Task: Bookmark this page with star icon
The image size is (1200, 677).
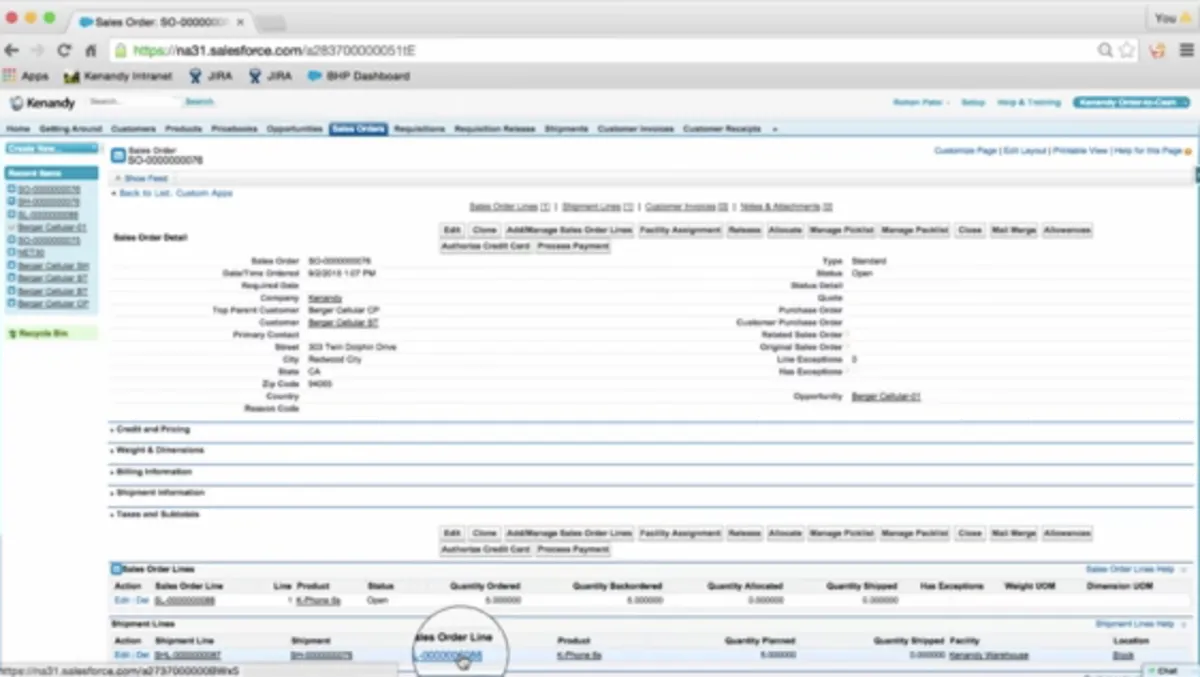Action: pos(1127,50)
